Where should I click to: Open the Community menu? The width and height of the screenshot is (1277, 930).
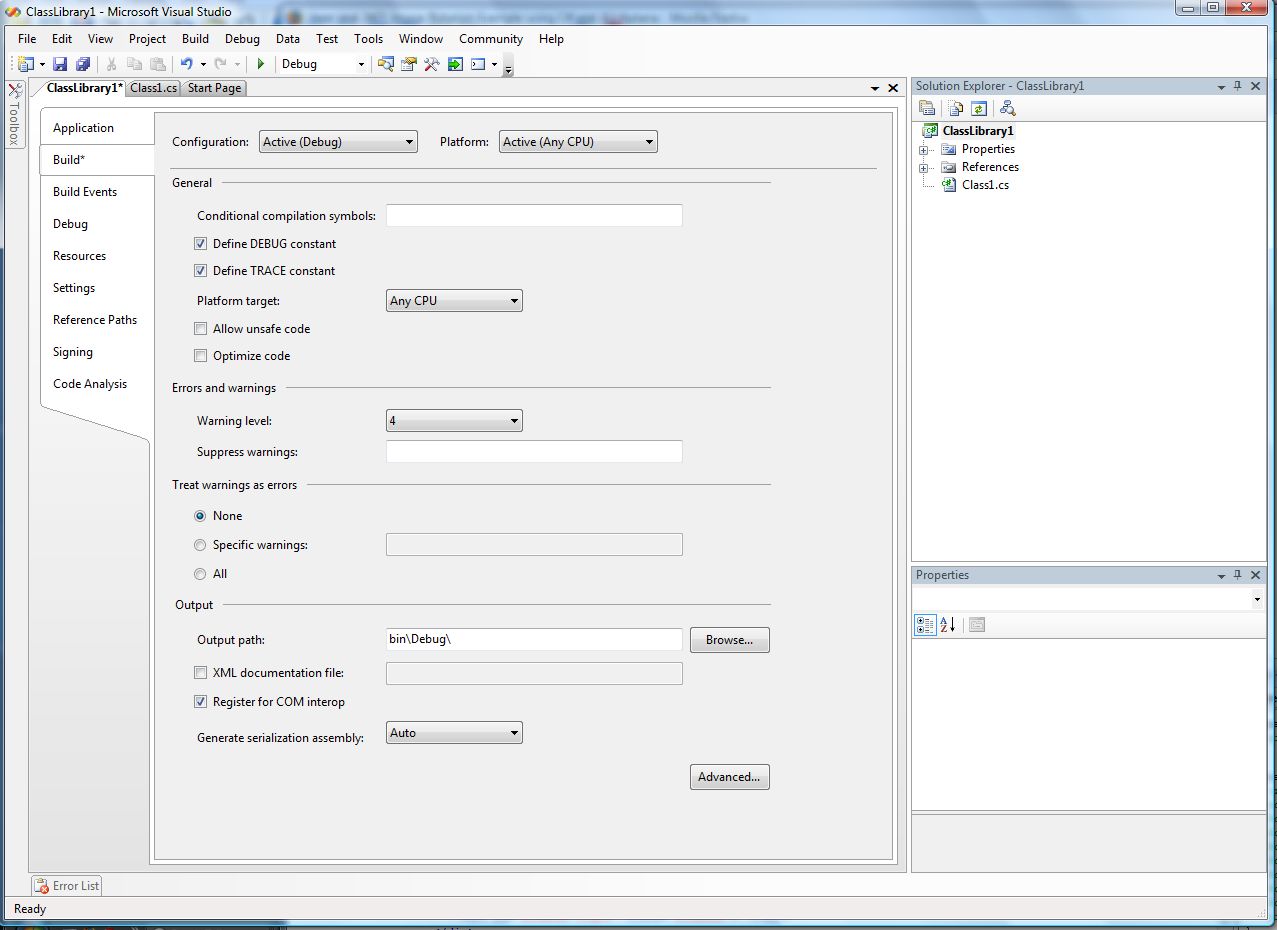pos(491,39)
